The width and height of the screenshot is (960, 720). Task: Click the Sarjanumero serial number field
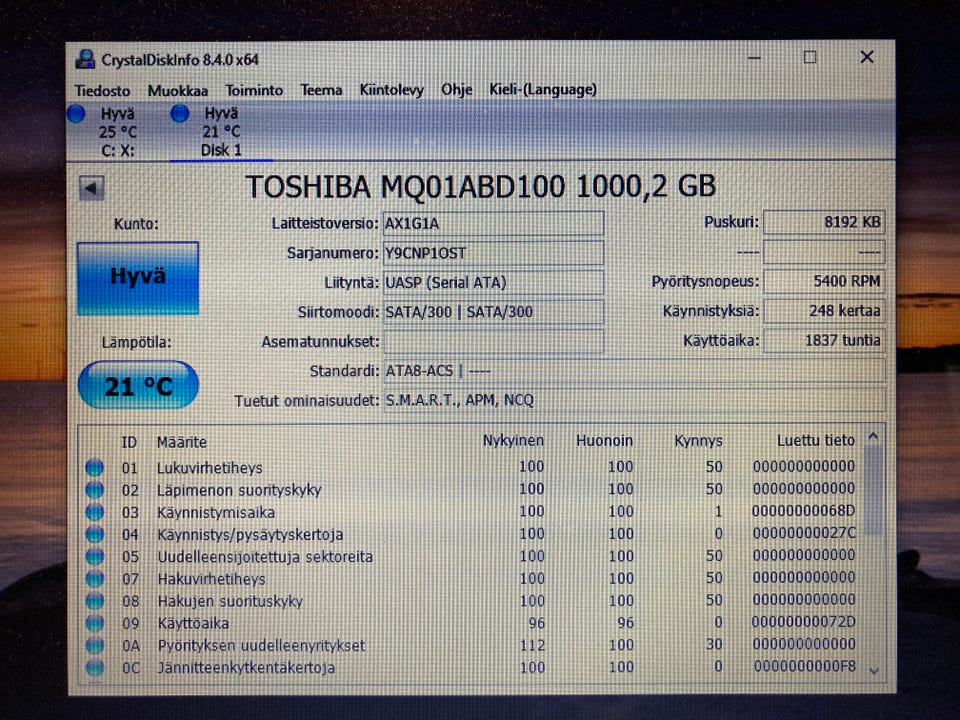pyautogui.click(x=493, y=253)
